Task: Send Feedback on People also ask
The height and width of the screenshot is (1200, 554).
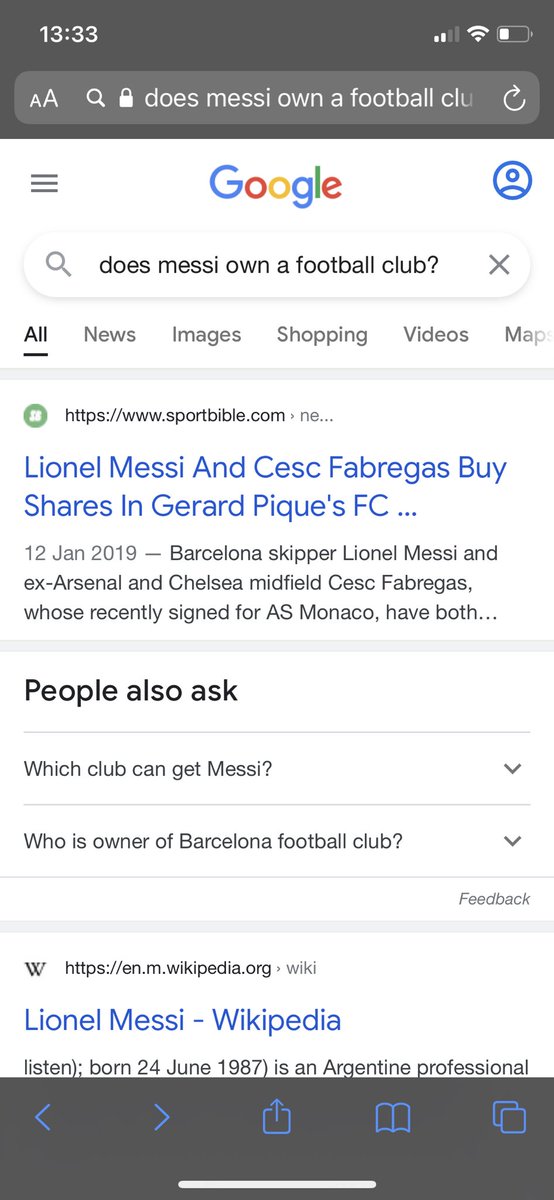Action: [x=494, y=899]
